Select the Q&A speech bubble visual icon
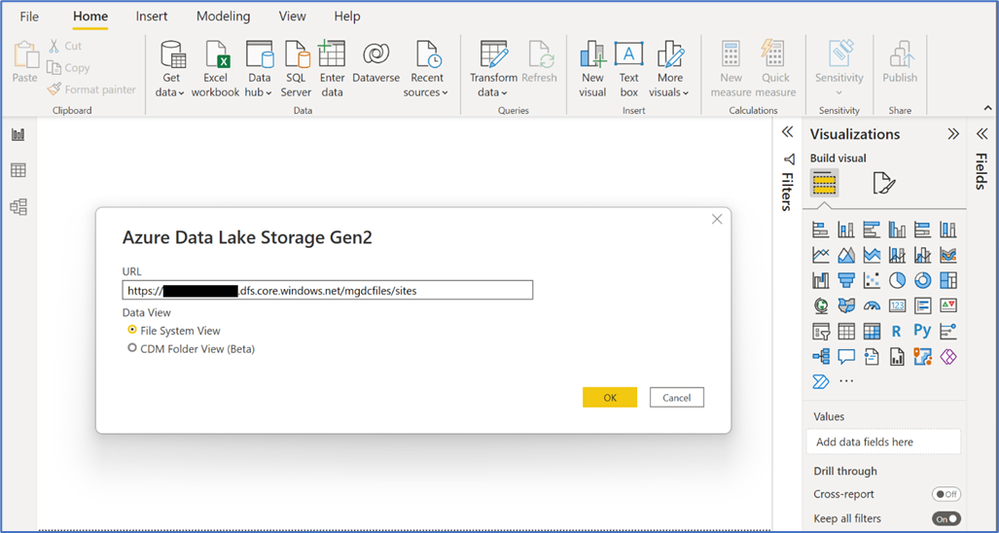The height and width of the screenshot is (533, 999). pyautogui.click(x=846, y=357)
